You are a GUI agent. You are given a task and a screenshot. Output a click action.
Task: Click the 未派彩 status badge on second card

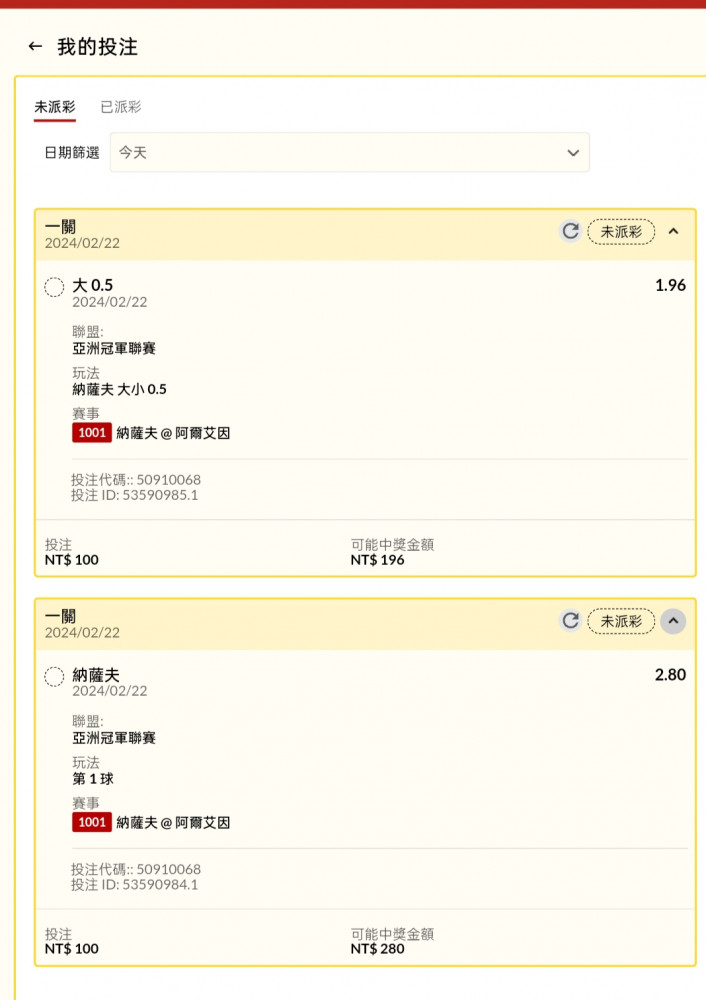point(621,621)
